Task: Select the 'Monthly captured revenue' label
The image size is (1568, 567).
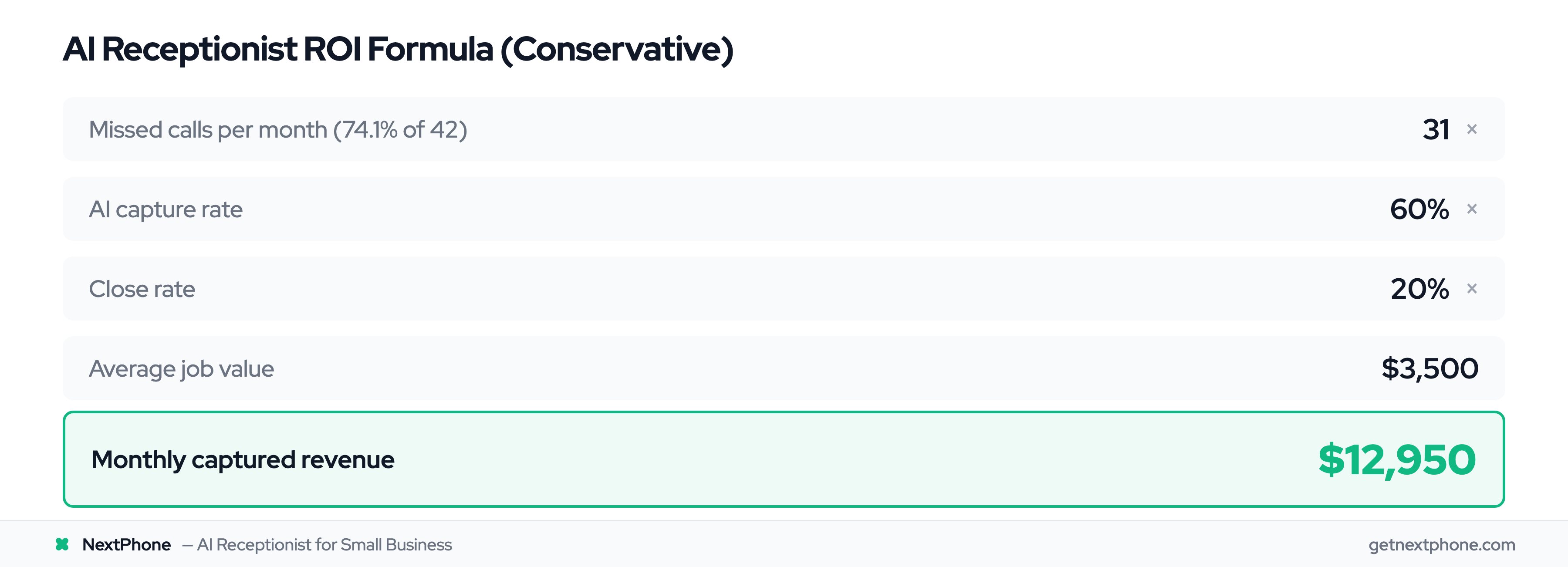Action: click(x=243, y=460)
